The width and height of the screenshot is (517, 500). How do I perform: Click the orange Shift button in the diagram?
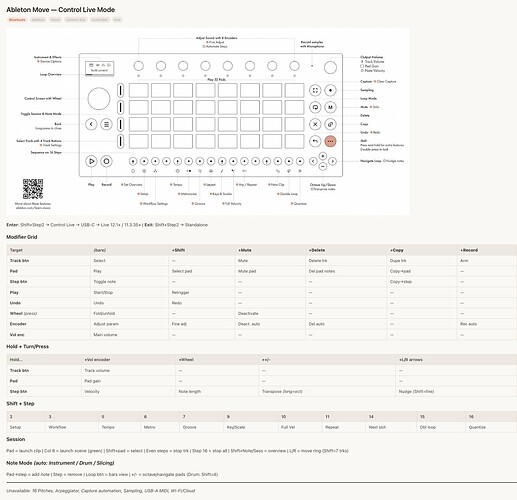tap(330, 141)
